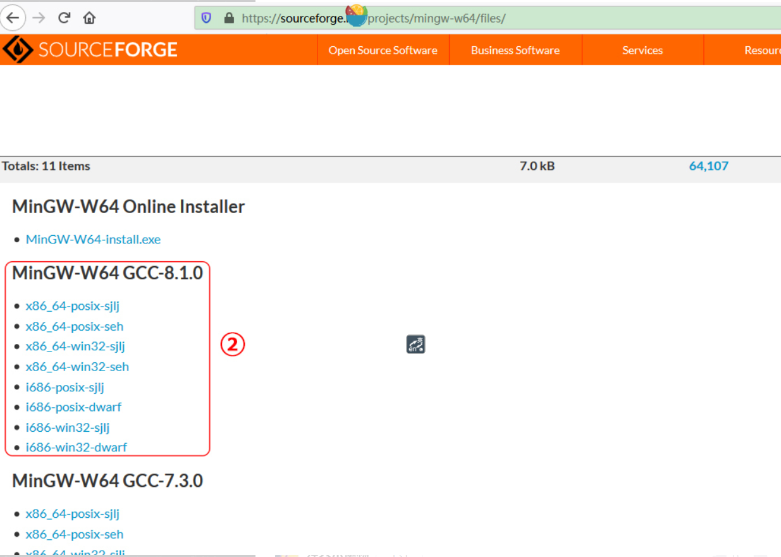This screenshot has width=781, height=557.
Task: Open the Services menu
Action: pos(642,50)
